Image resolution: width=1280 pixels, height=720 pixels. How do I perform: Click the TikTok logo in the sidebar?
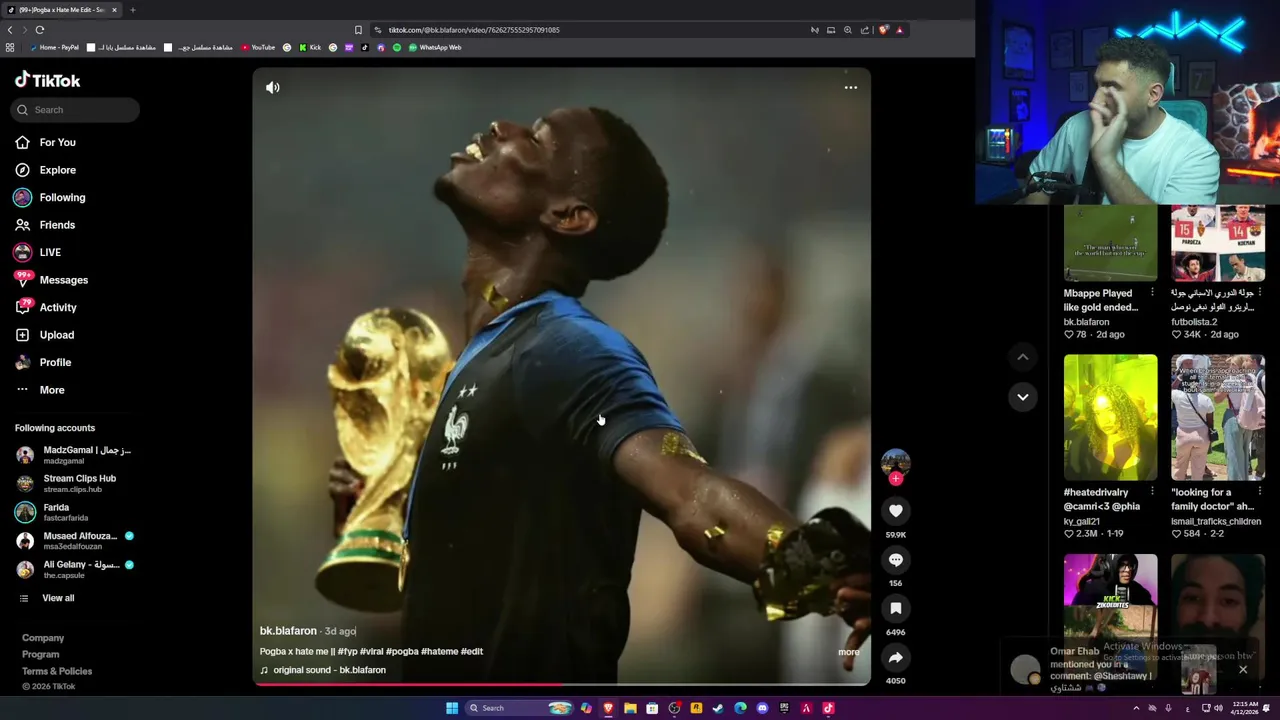(47, 80)
